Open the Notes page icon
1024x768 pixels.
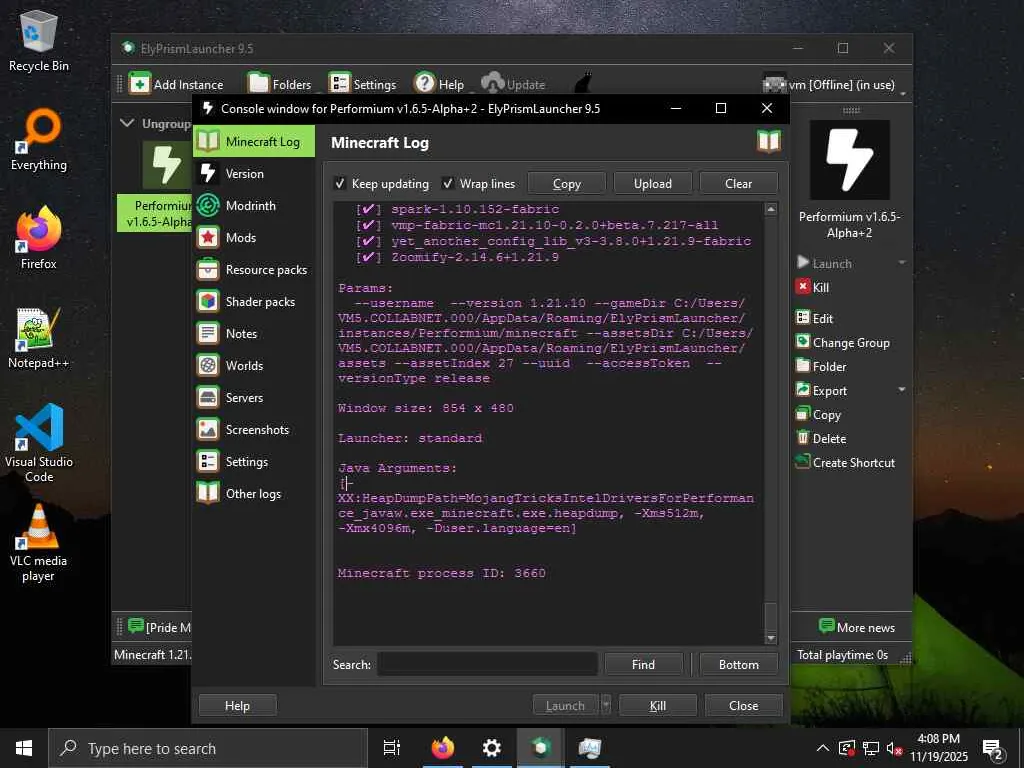pyautogui.click(x=208, y=333)
